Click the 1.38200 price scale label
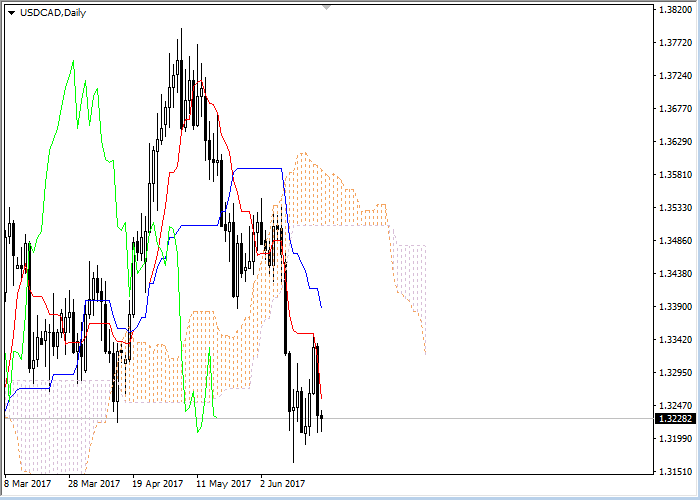 point(675,9)
